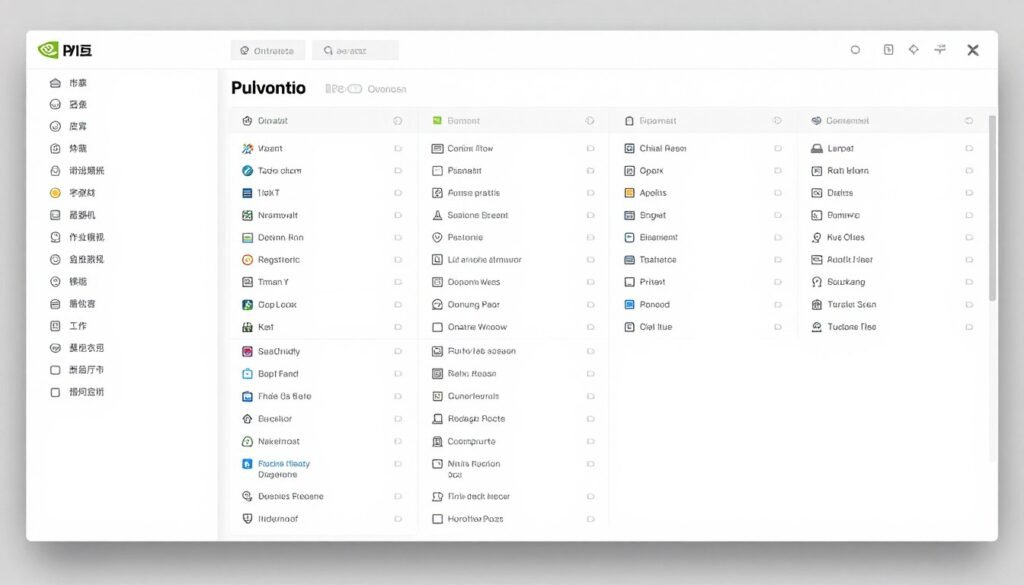Expand the Droatat column header chevron
The height and width of the screenshot is (585, 1024).
pos(399,120)
